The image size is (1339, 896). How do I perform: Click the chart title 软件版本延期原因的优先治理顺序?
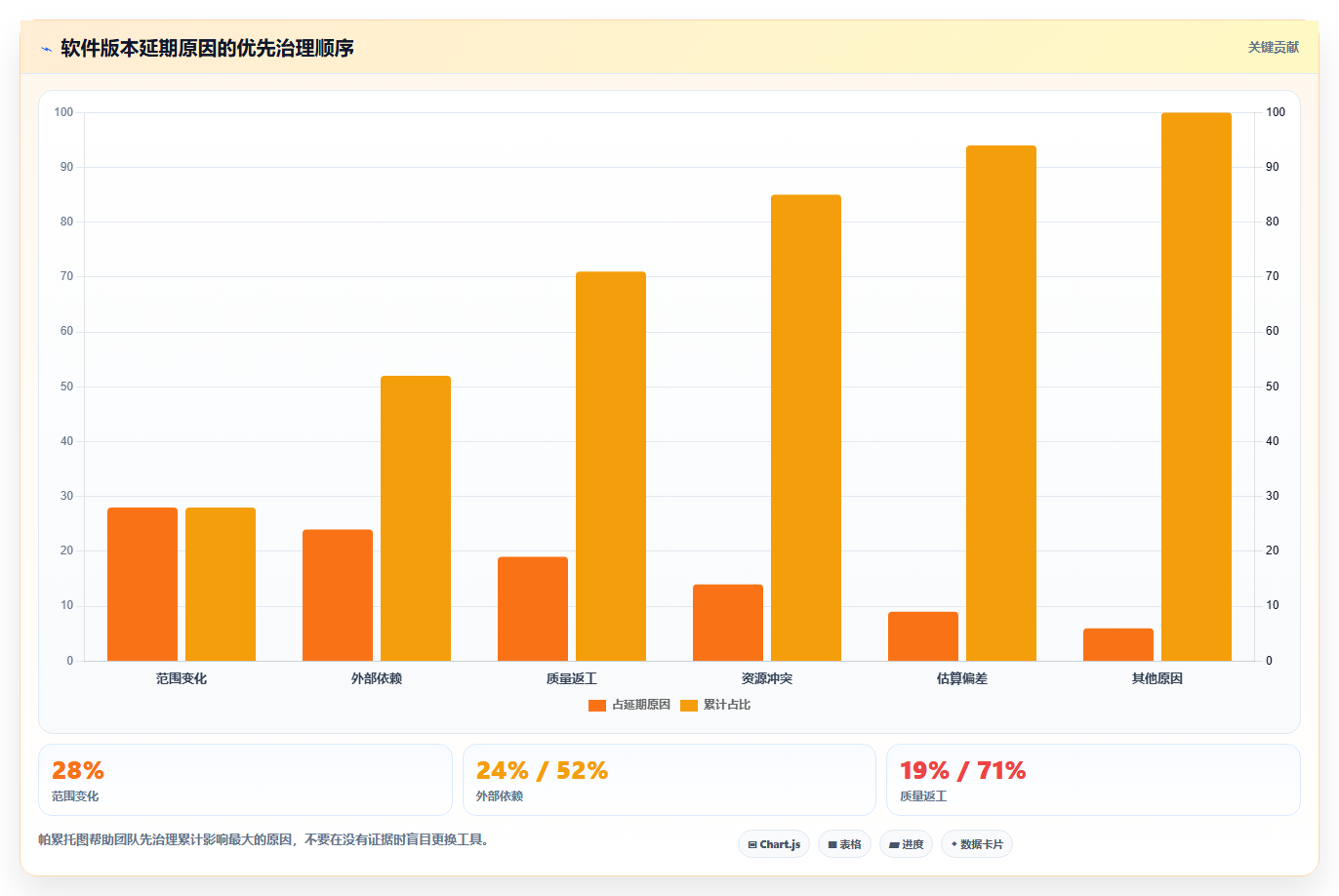(207, 48)
